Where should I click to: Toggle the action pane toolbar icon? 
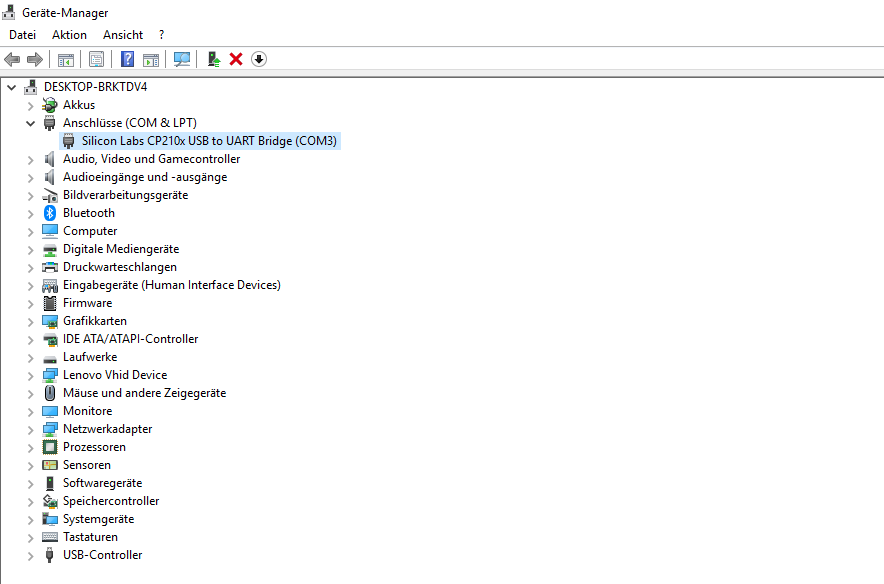[151, 59]
